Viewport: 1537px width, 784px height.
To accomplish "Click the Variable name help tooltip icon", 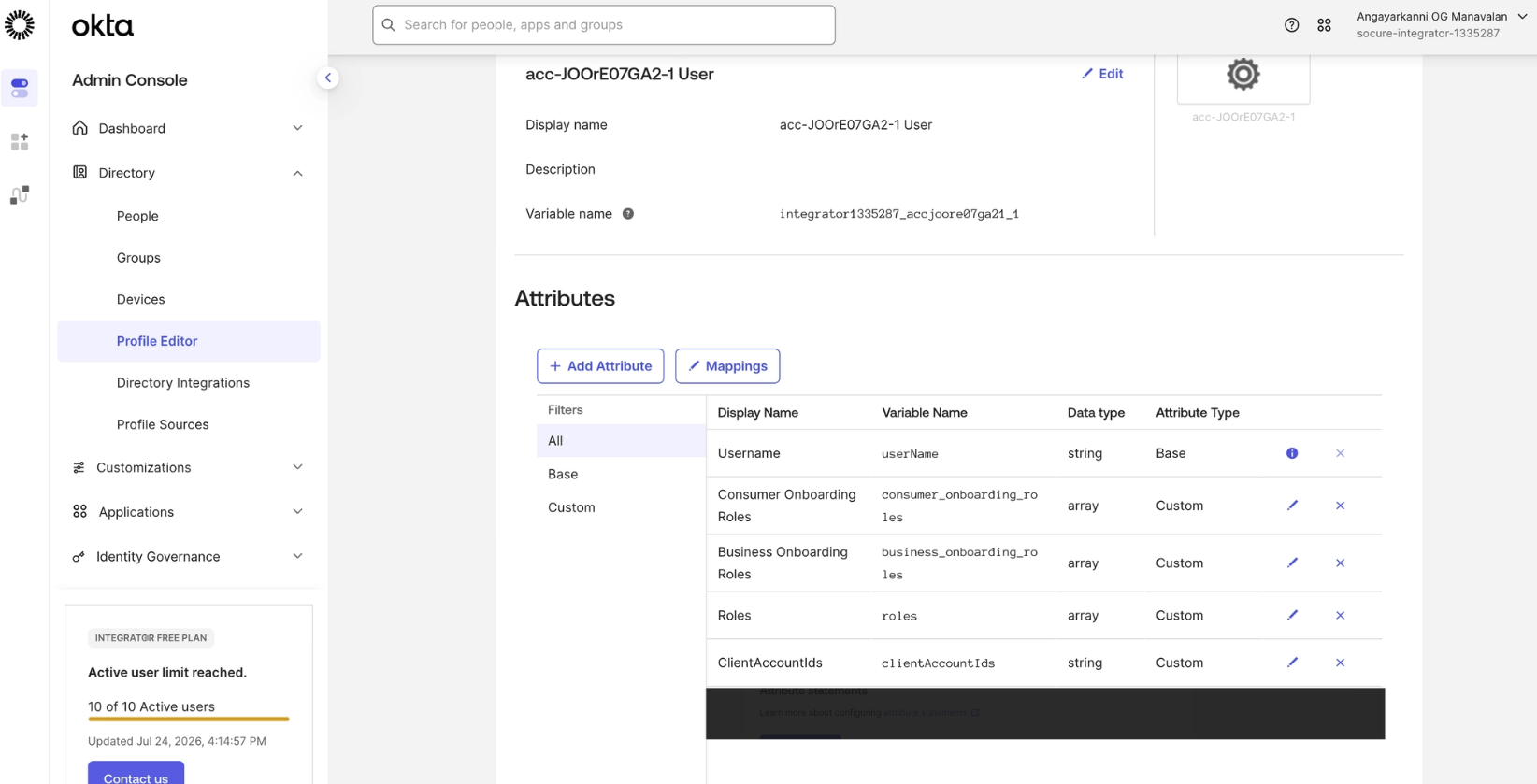I will 628,214.
